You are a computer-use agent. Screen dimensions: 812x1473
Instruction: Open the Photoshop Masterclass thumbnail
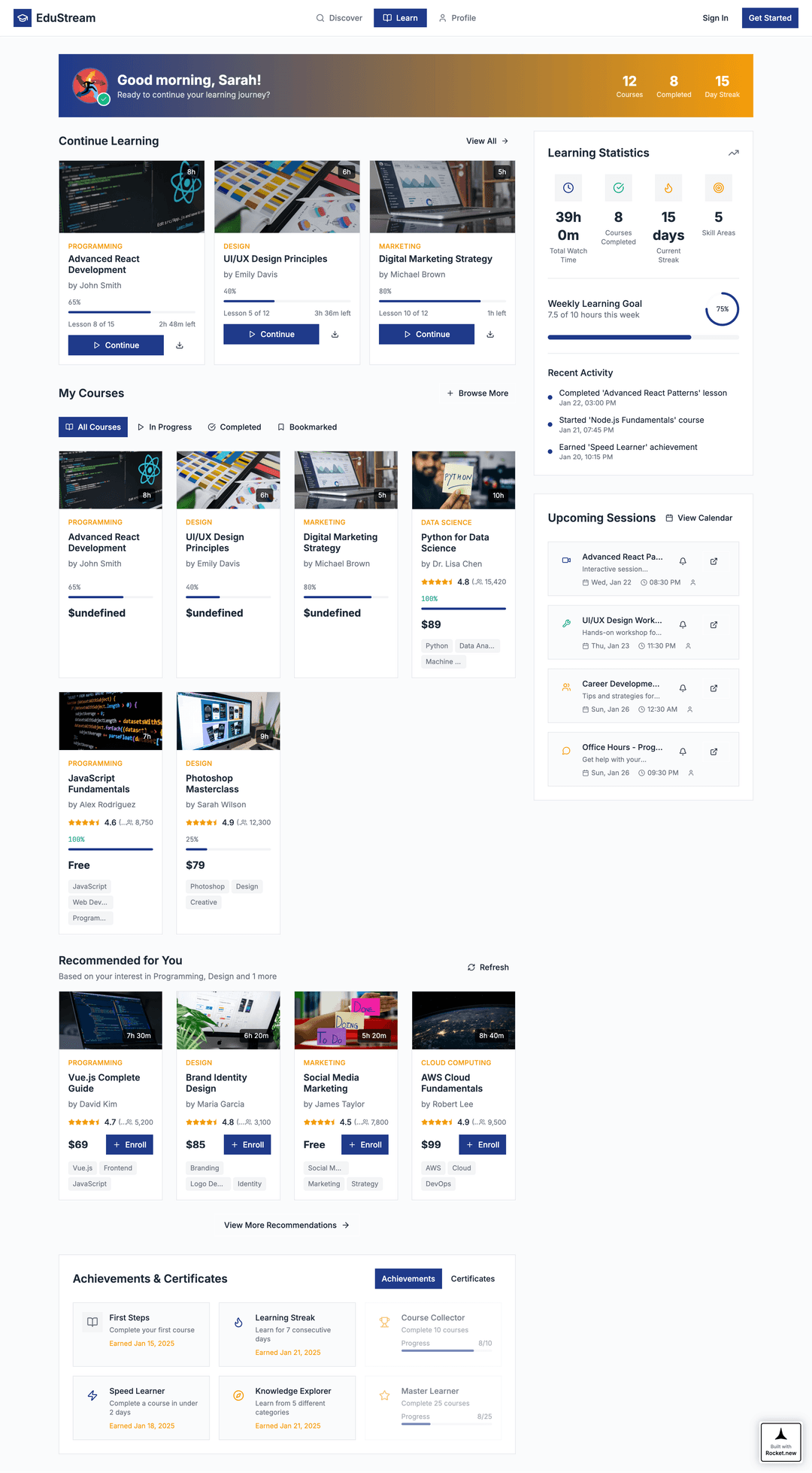pos(229,721)
